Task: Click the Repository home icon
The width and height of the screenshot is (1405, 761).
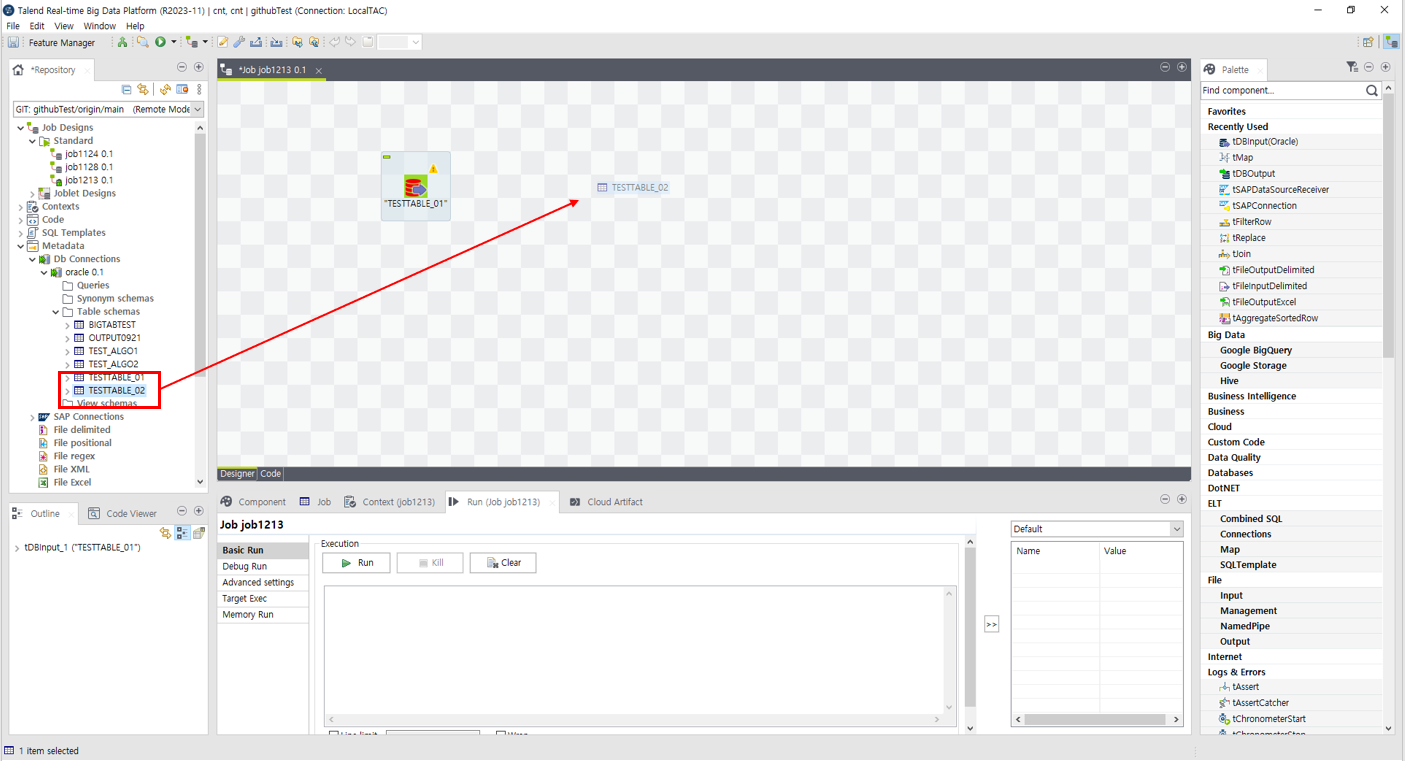Action: point(18,70)
